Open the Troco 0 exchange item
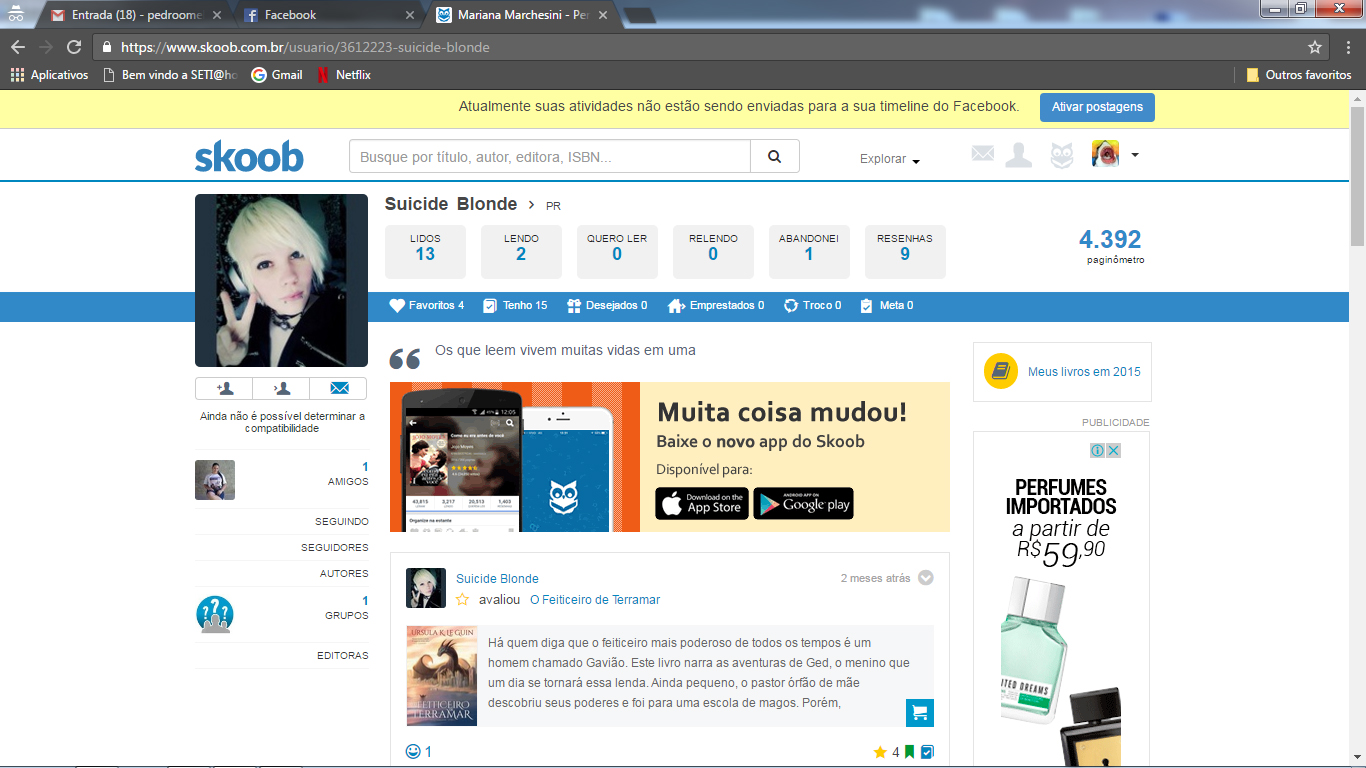1366x768 pixels. [812, 305]
